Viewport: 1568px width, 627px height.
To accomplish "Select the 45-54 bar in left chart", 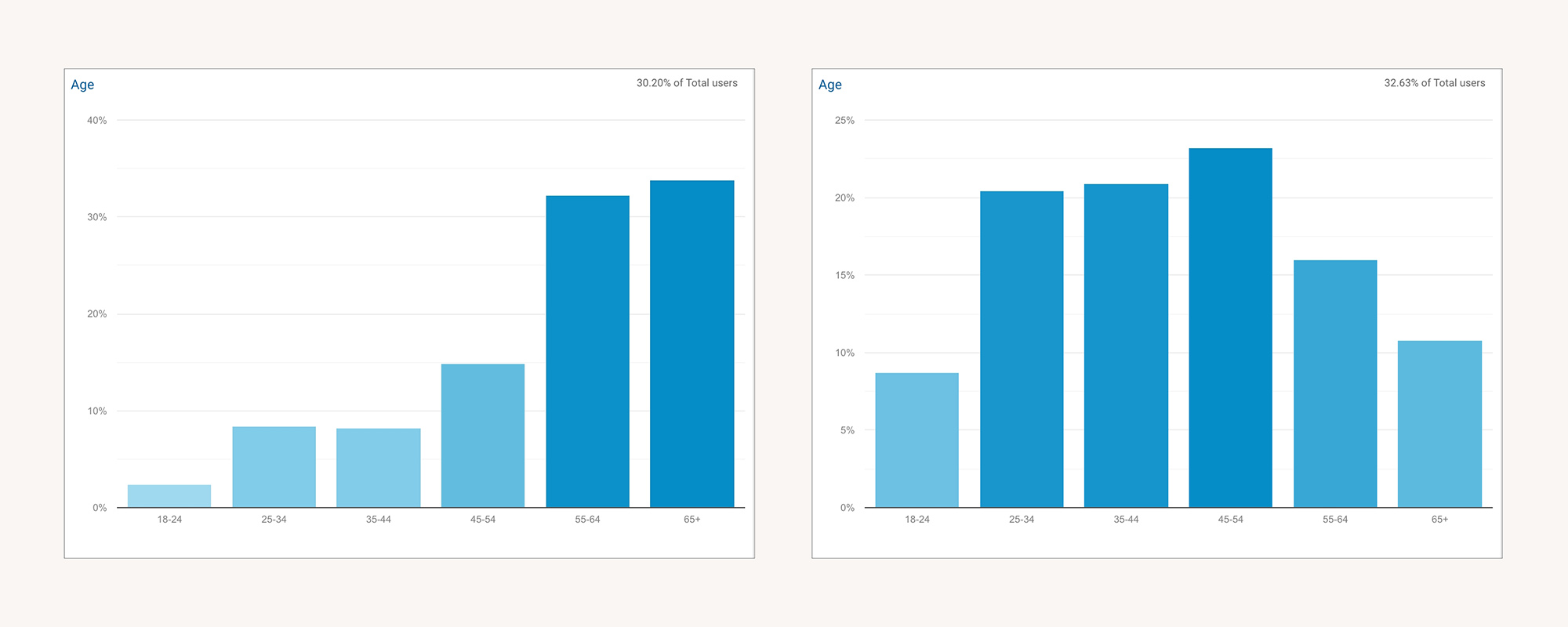I will (483, 436).
